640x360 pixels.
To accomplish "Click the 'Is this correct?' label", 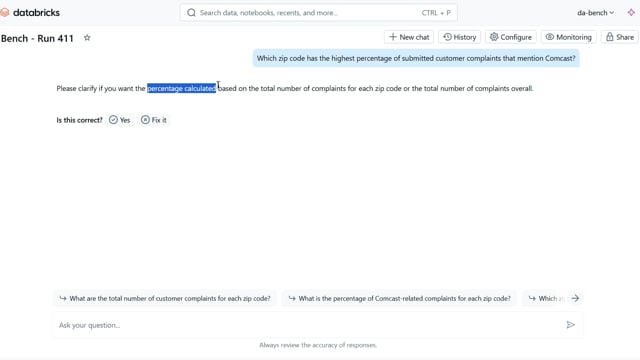I will tap(79, 120).
